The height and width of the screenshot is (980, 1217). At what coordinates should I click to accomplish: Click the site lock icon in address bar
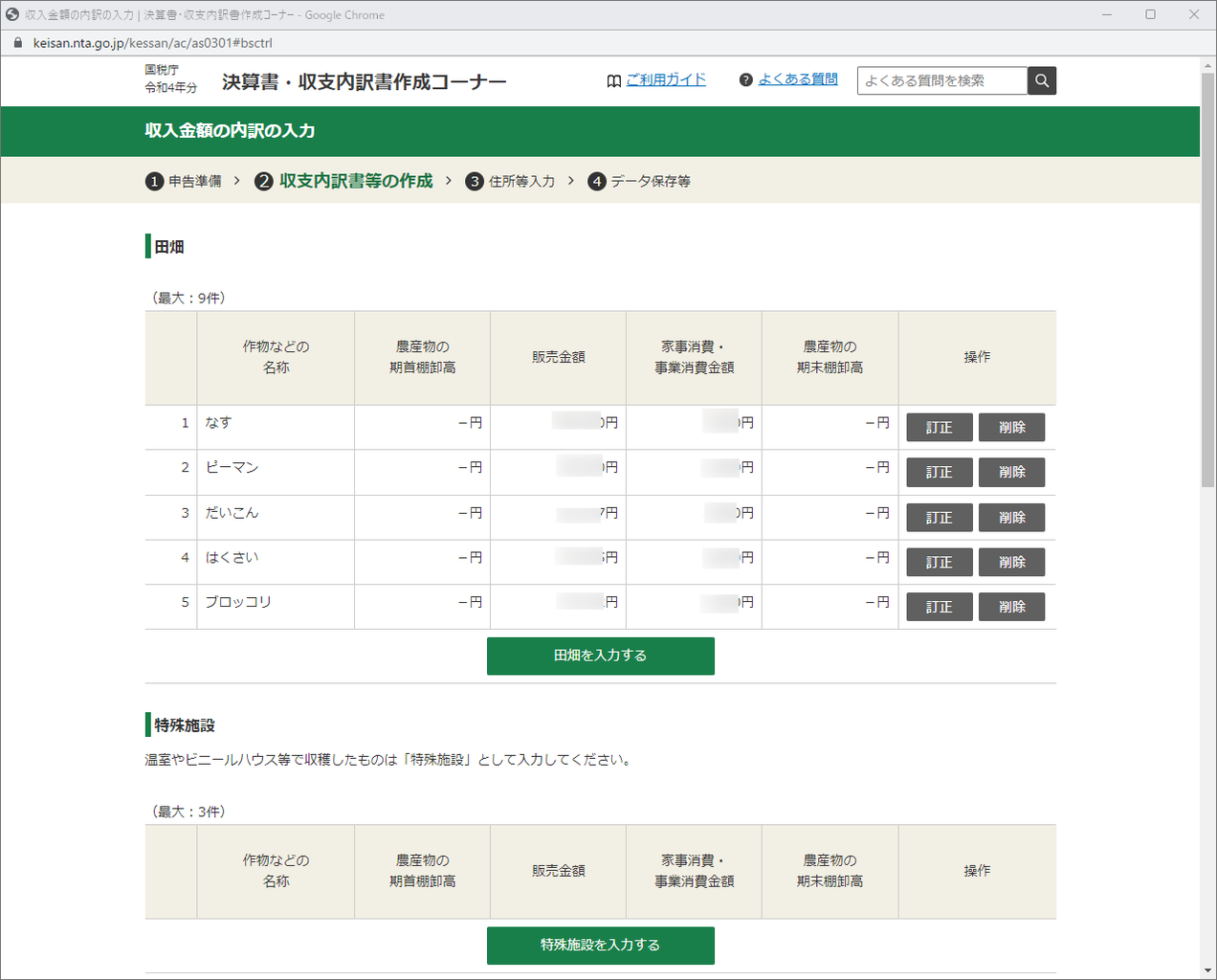[17, 43]
